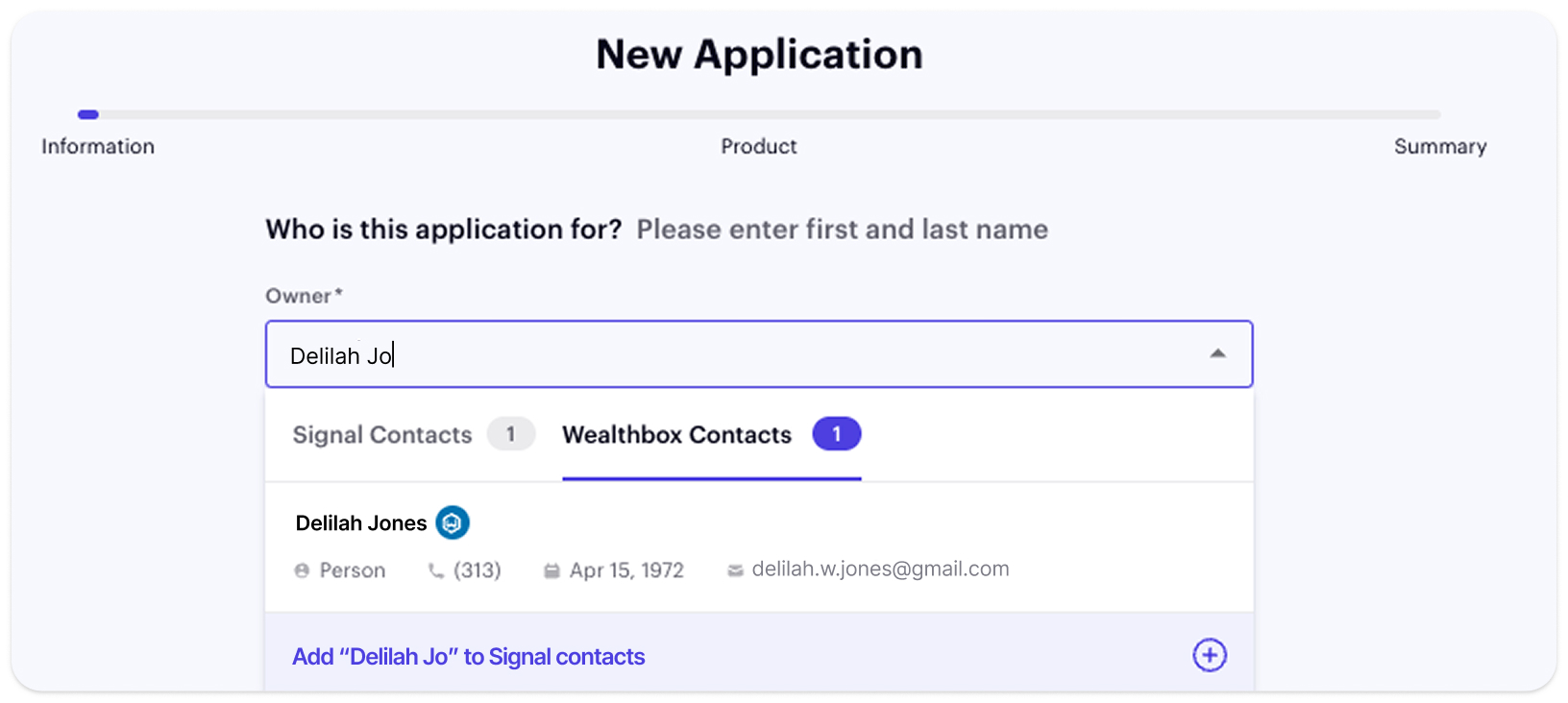Collapse the Owner dropdown with the arrow
1568x703 pixels.
[1217, 354]
